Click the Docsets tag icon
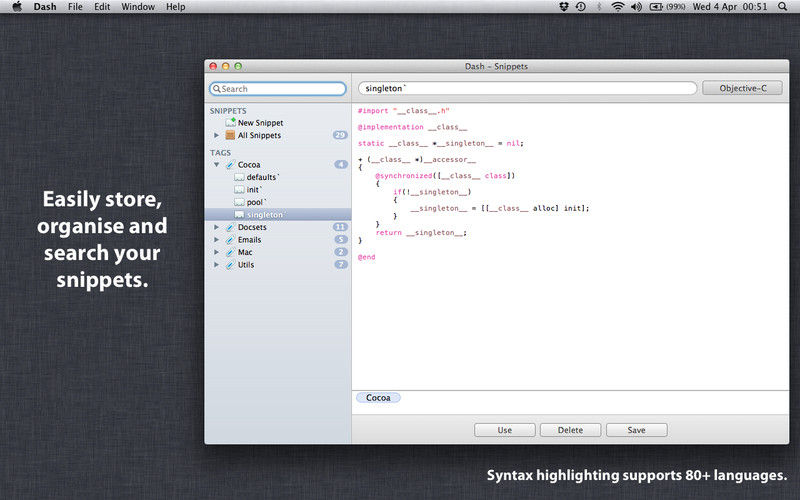The height and width of the screenshot is (500, 800). [x=231, y=227]
